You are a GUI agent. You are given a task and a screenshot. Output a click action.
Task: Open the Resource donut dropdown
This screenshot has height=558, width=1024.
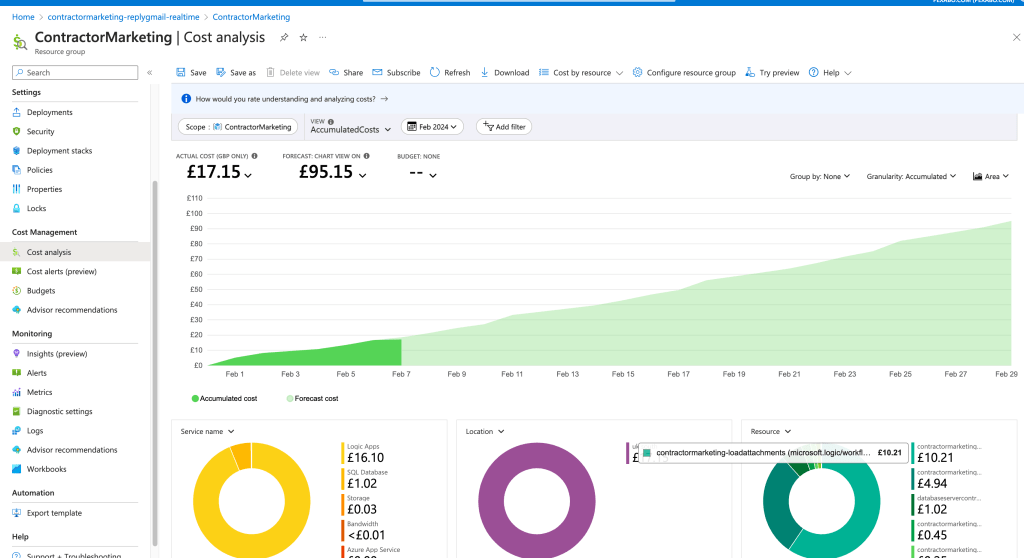tap(771, 431)
